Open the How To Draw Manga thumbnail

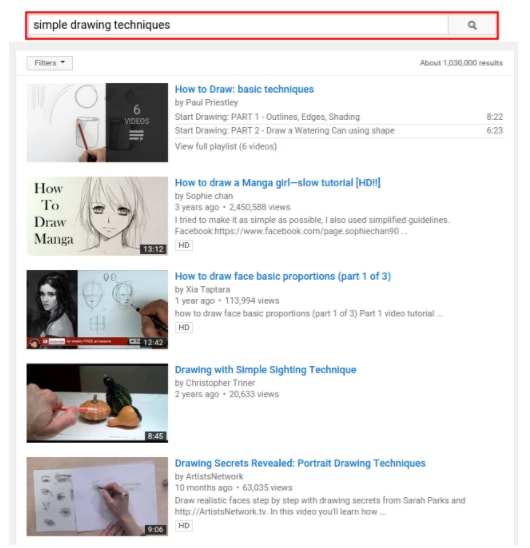pos(97,216)
